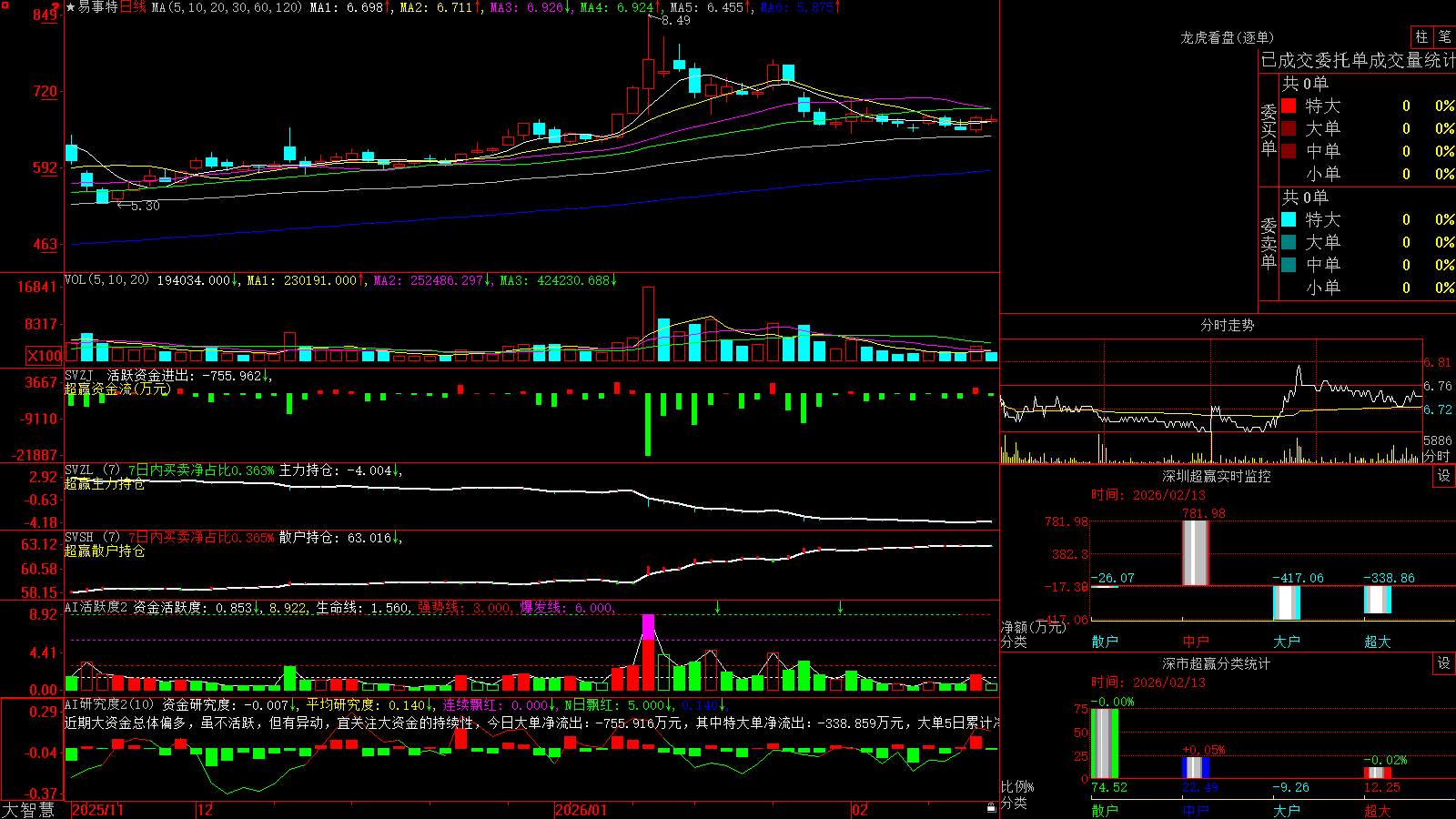
Task: Click the 12 month marker on timeline
Action: (206, 810)
